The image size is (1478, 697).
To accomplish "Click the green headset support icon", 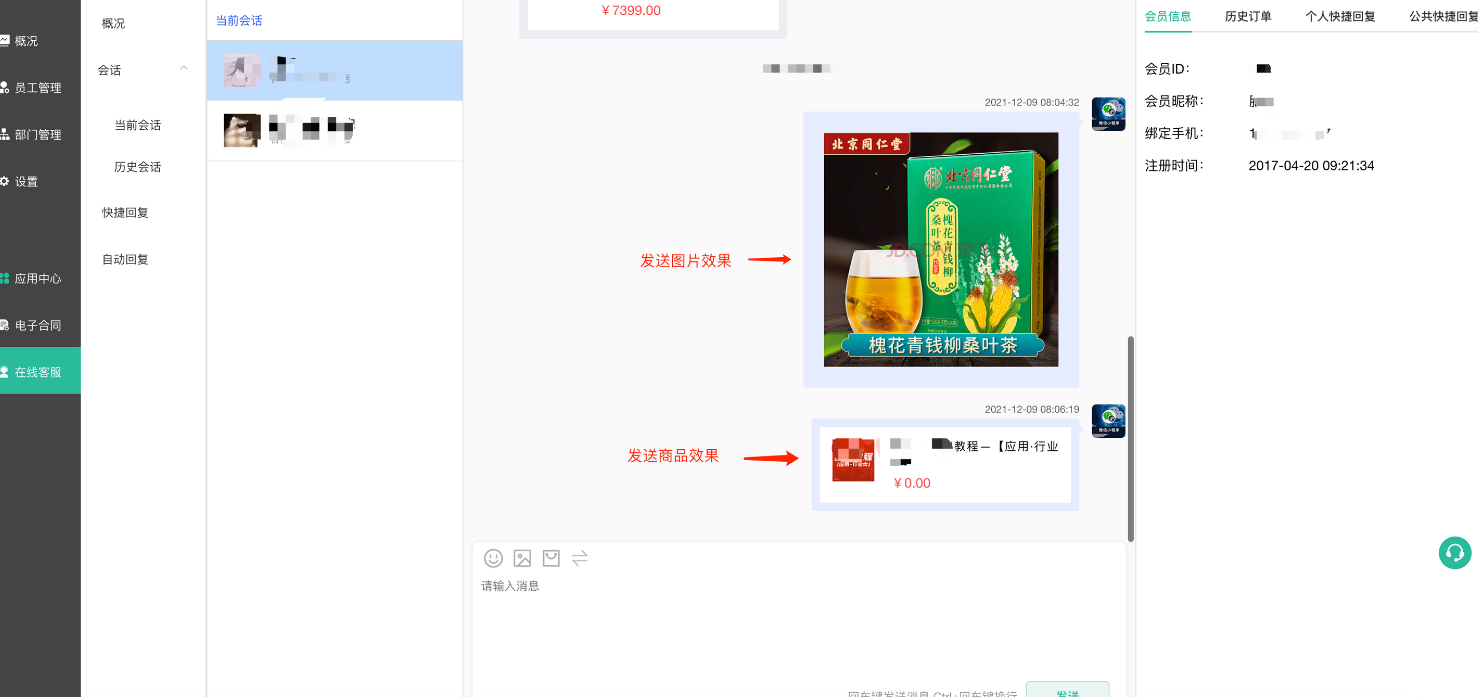I will [x=1455, y=552].
